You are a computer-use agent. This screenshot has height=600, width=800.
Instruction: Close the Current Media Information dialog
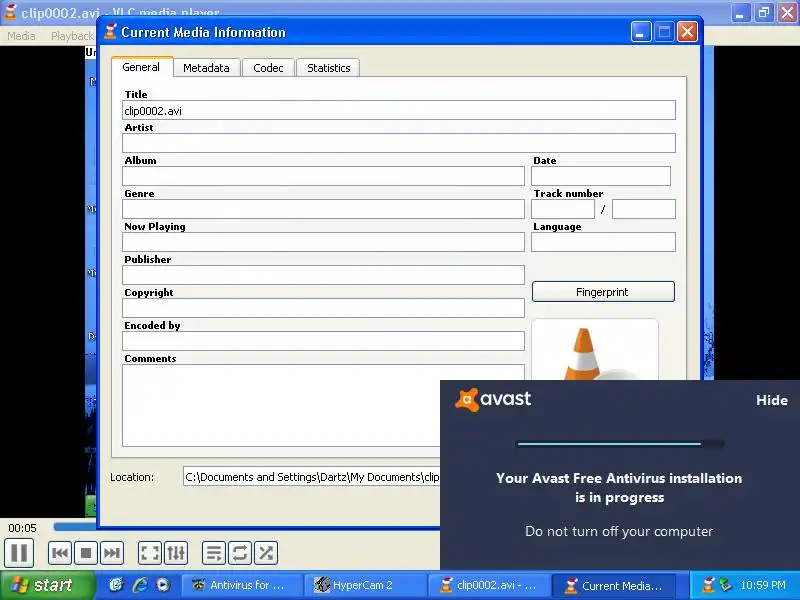687,32
